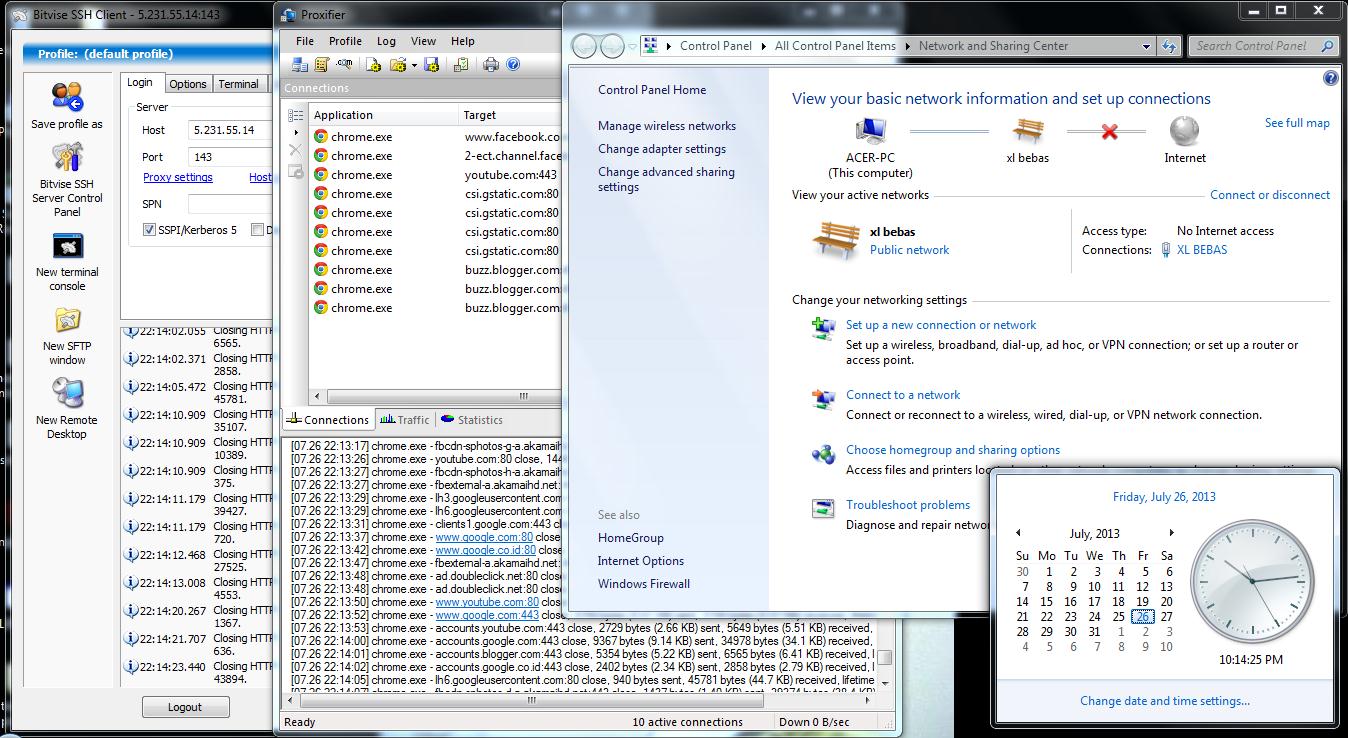Click the Control Panel help question mark icon
This screenshot has height=738, width=1348.
click(x=1330, y=78)
